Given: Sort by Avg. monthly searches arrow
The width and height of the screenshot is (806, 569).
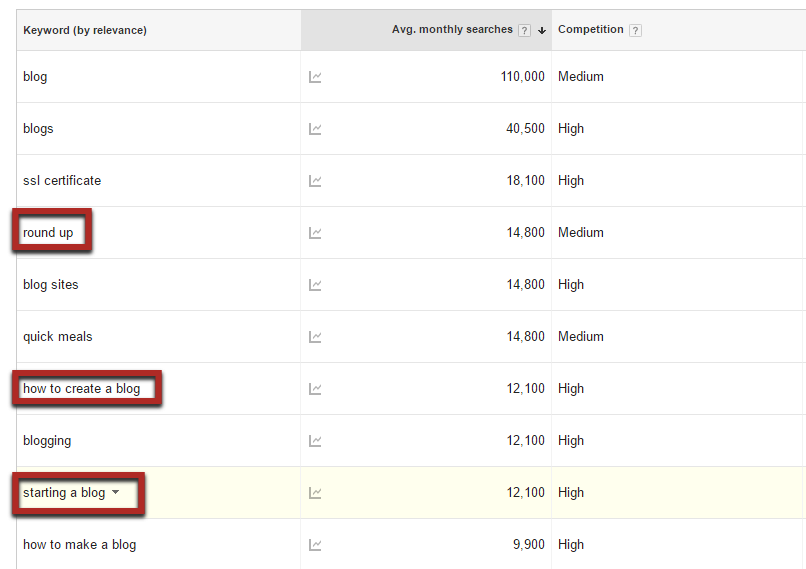Looking at the screenshot, I should point(542,30).
